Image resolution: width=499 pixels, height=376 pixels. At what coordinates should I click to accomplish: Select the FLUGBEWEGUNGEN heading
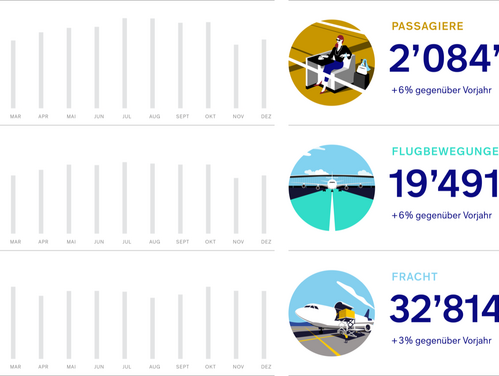pos(445,151)
